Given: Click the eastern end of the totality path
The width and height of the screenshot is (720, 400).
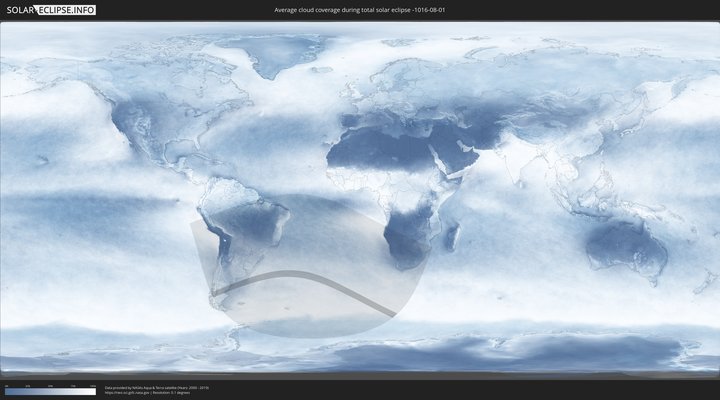Looking at the screenshot, I should pos(393,316).
